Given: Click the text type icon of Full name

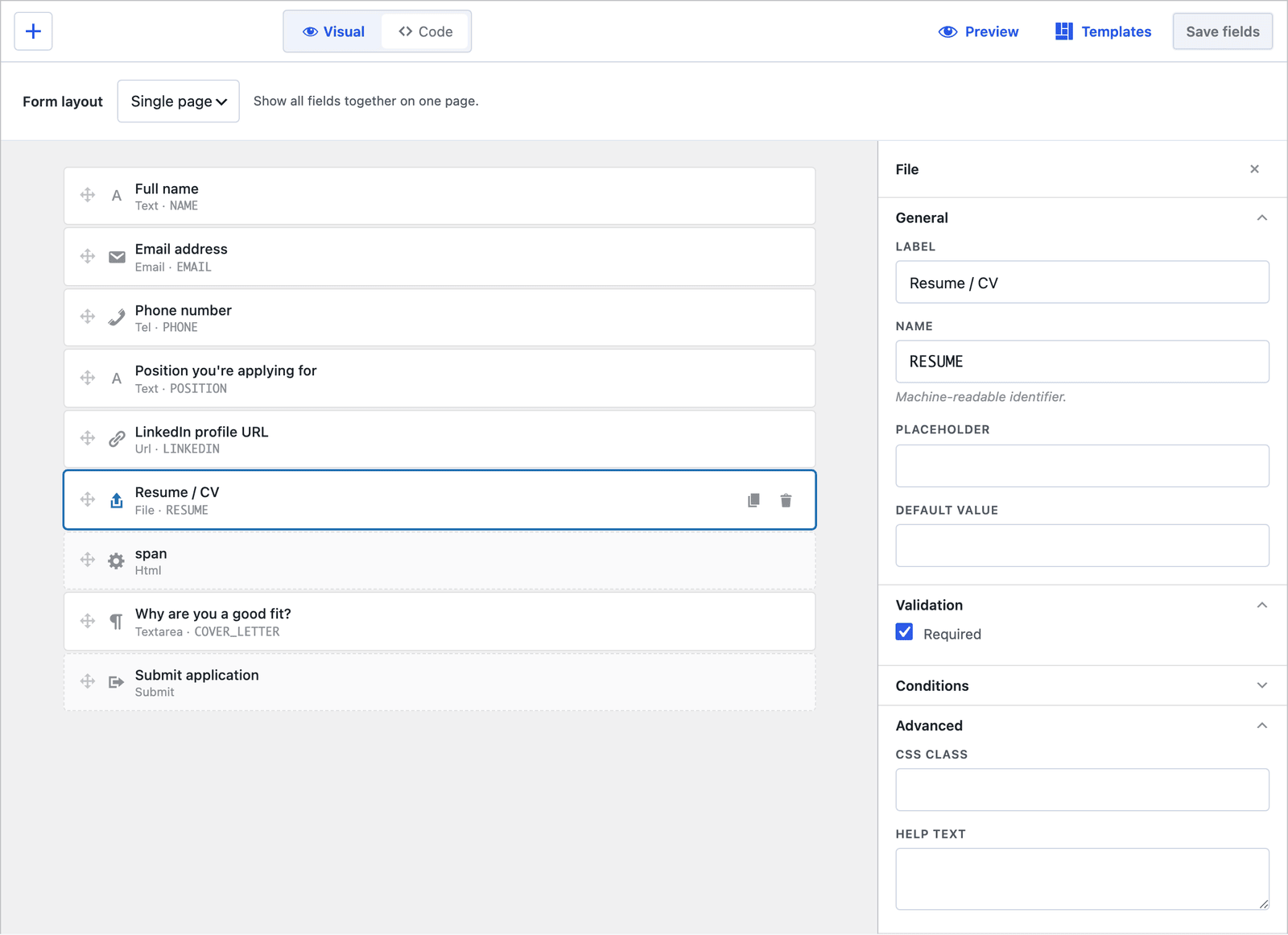Looking at the screenshot, I should (x=117, y=196).
